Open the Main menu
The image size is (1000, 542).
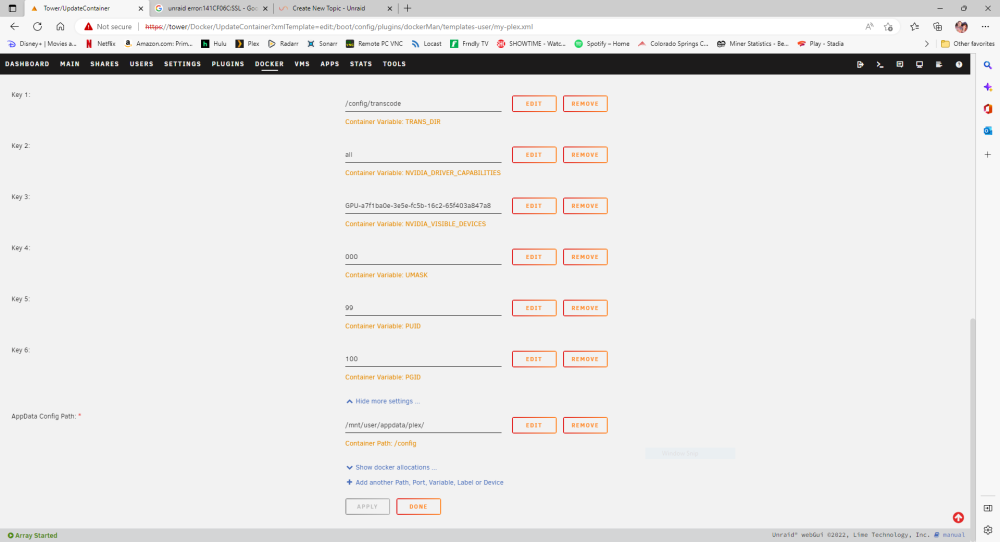point(70,64)
